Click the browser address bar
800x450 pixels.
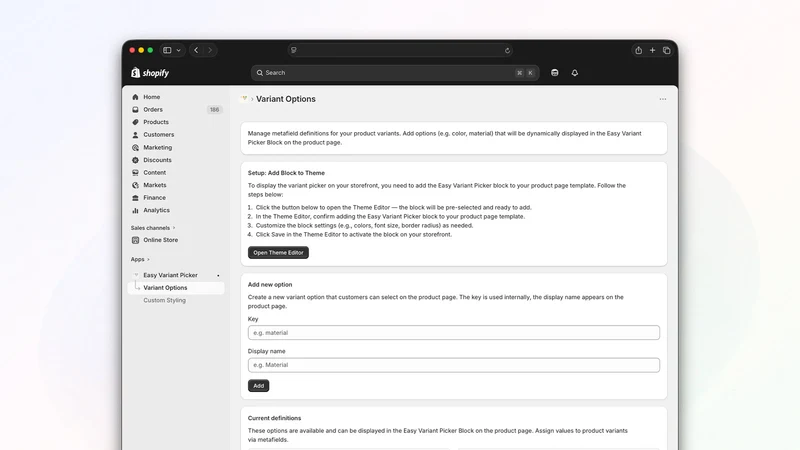tap(400, 50)
